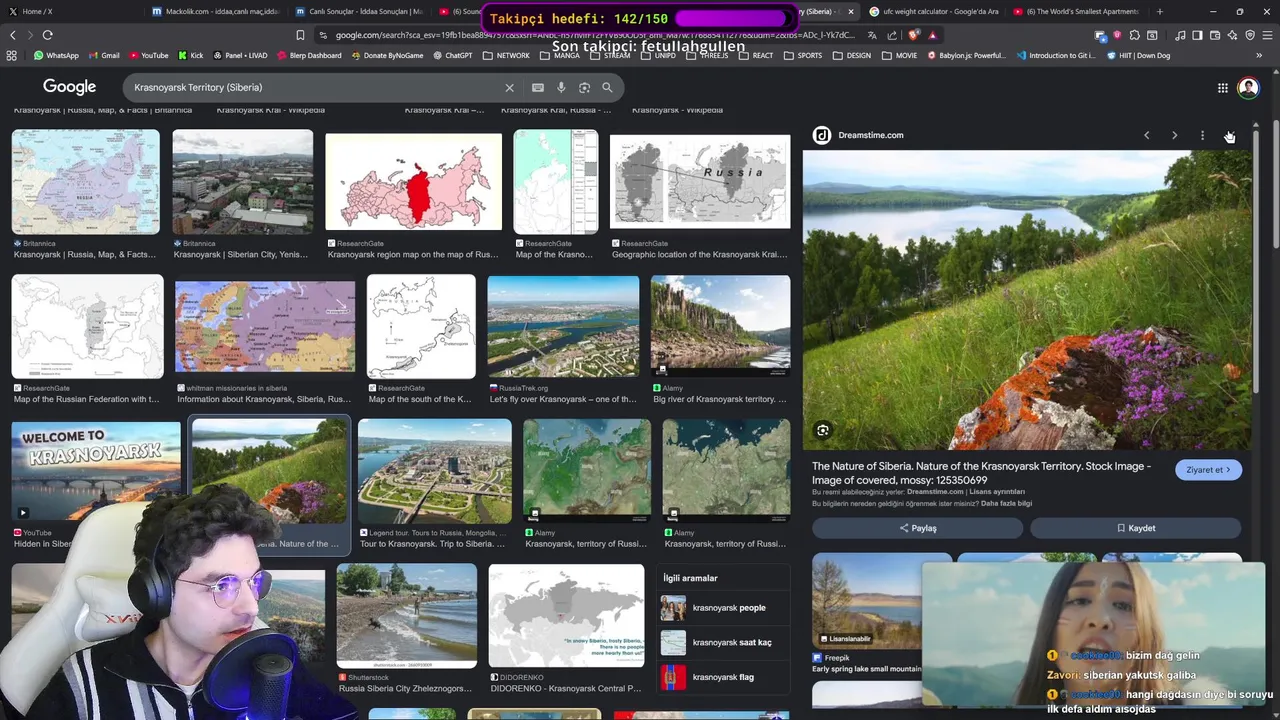Open Brave Rewards triangle icon

pos(933,35)
